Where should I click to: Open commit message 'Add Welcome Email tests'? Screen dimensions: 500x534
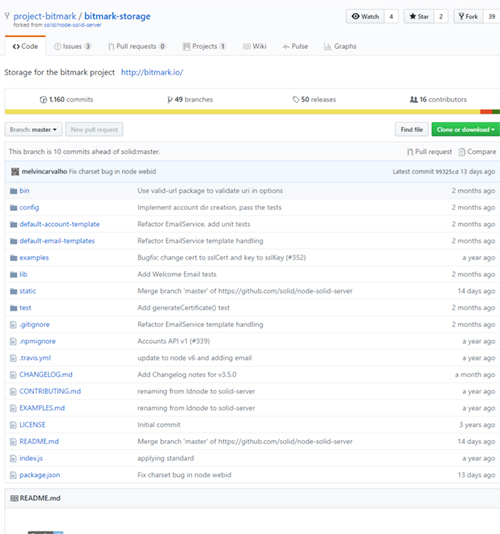pos(177,274)
